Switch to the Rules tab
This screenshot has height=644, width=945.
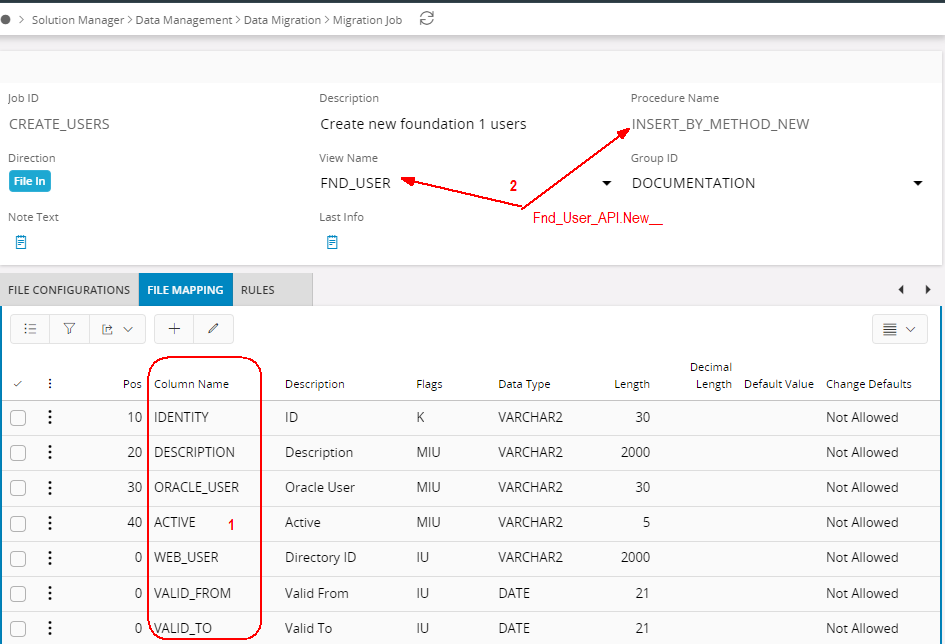[x=258, y=290]
